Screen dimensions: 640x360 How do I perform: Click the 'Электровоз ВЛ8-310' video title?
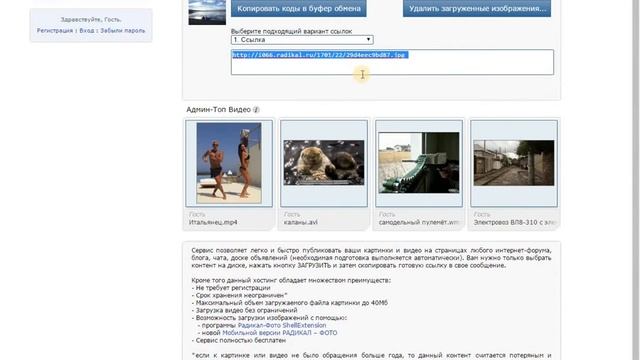[515, 222]
